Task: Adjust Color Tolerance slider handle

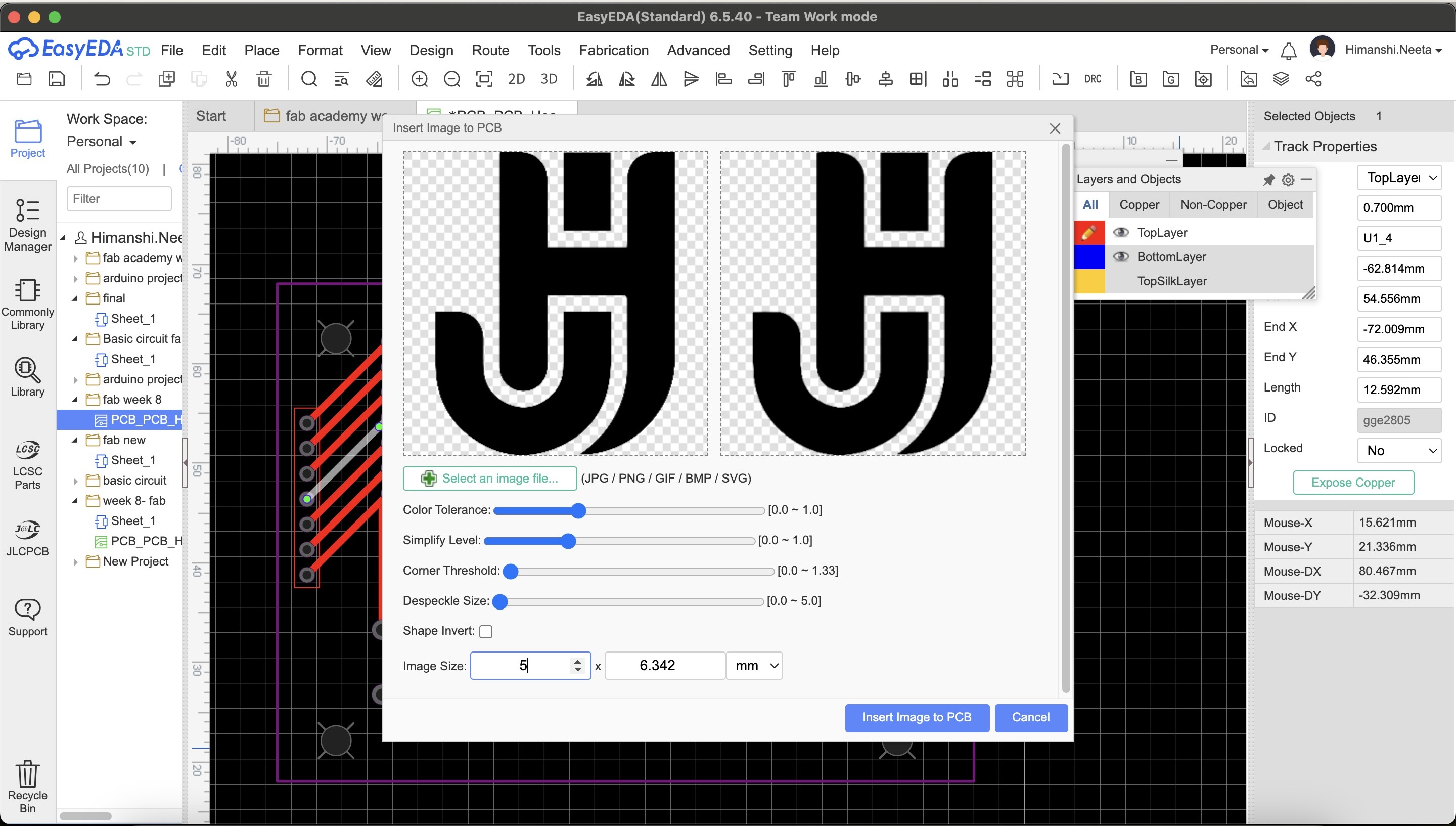Action: click(x=578, y=510)
